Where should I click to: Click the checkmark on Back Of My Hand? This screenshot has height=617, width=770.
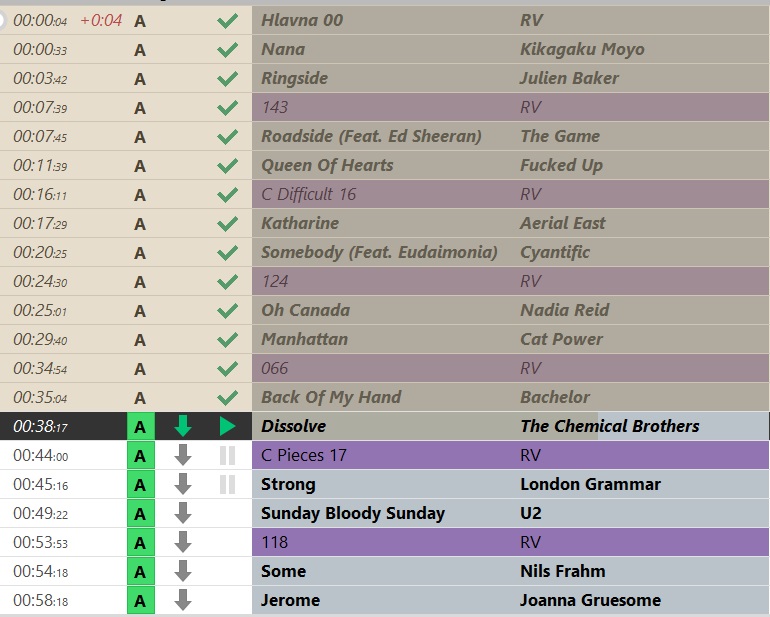pyautogui.click(x=227, y=397)
